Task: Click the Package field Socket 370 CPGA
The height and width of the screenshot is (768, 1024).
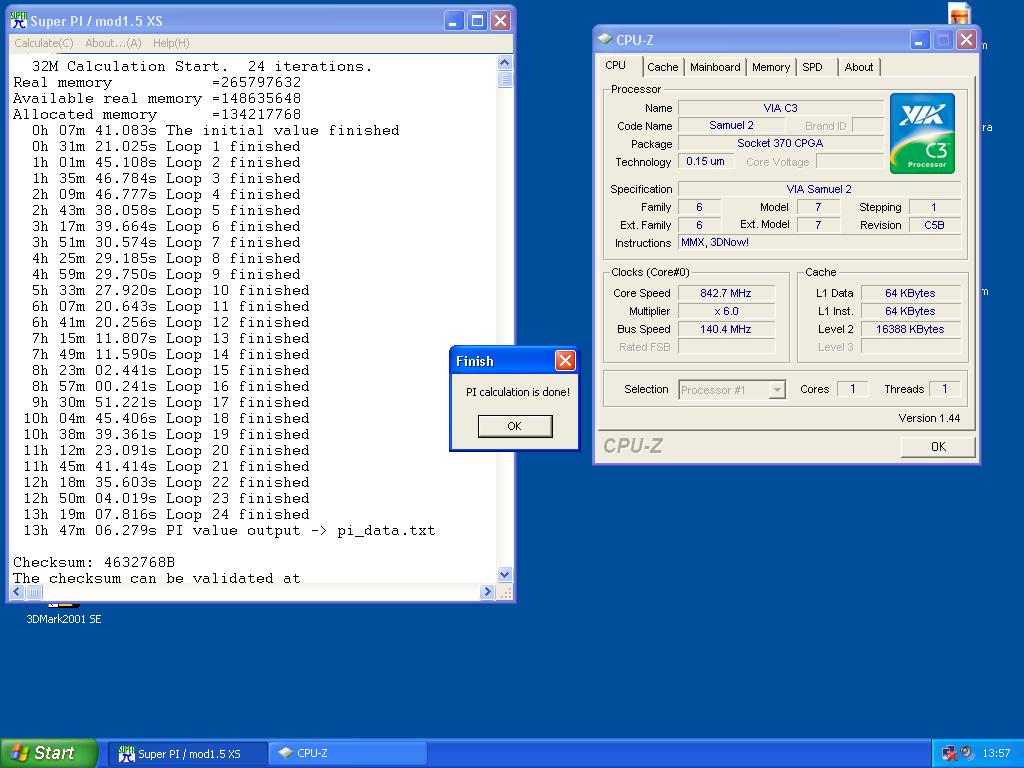Action: pyautogui.click(x=780, y=143)
